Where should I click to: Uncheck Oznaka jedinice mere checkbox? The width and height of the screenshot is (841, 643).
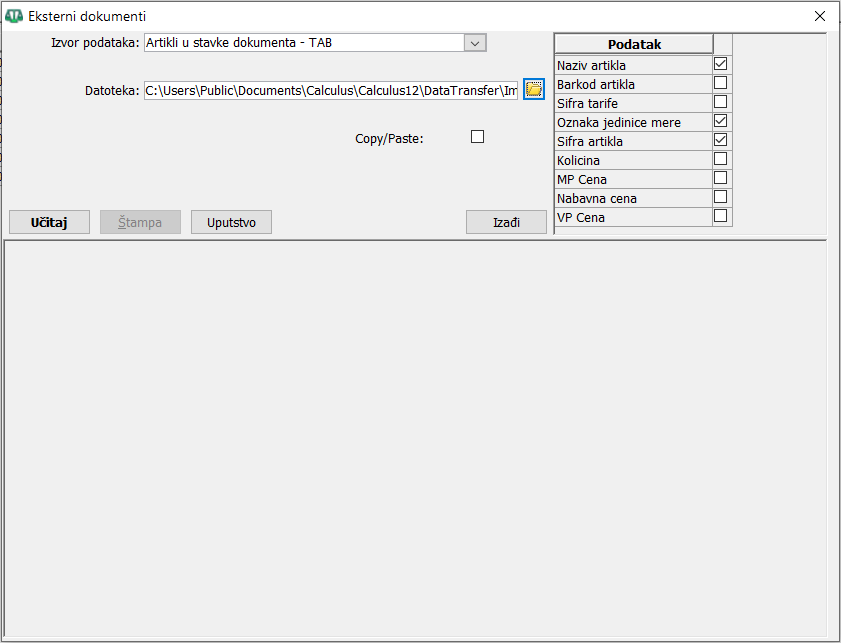[720, 121]
